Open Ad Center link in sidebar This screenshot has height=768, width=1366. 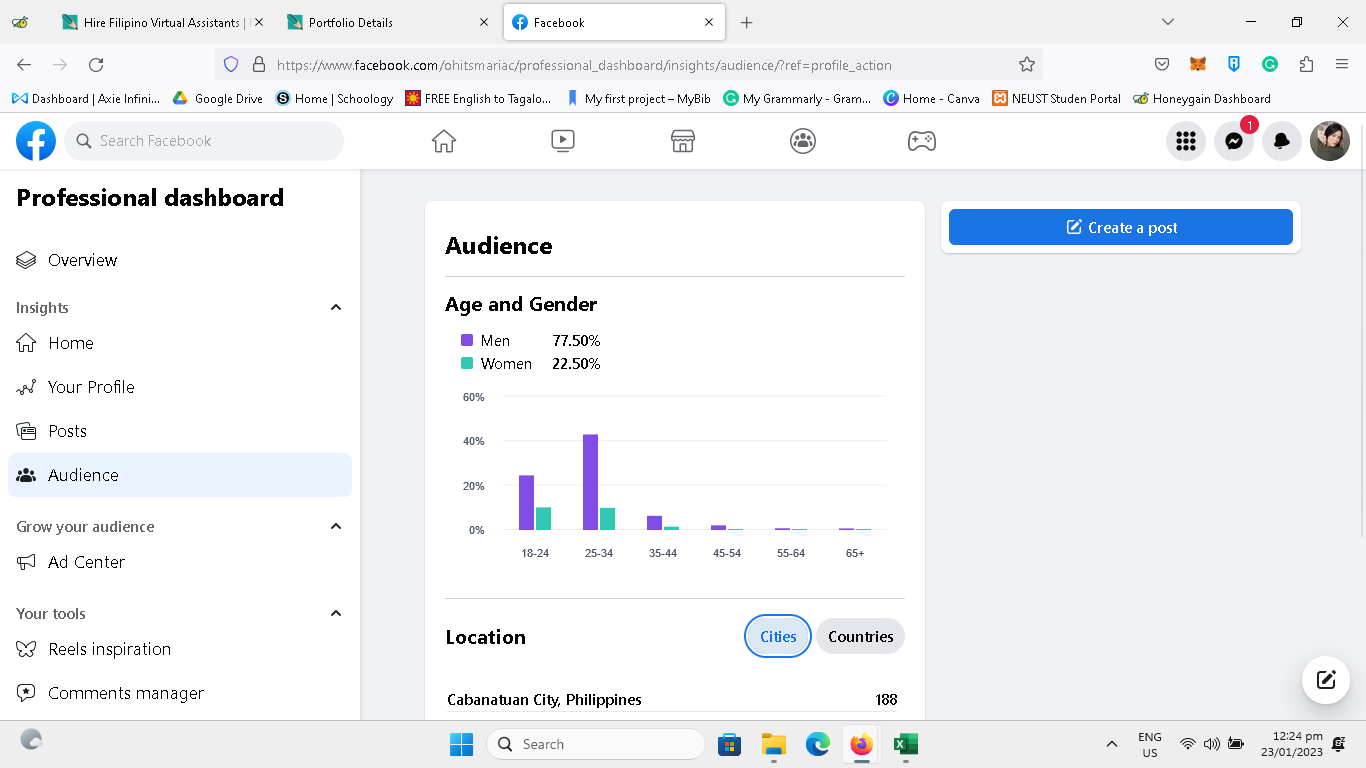click(86, 562)
